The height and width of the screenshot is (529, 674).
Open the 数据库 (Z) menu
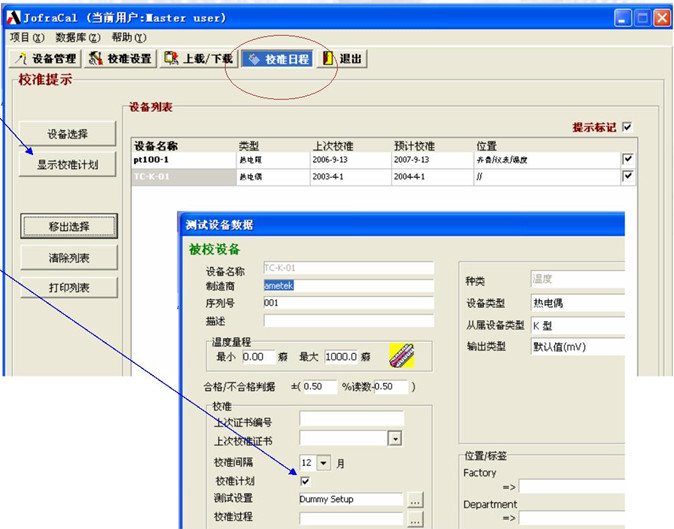pyautogui.click(x=78, y=38)
